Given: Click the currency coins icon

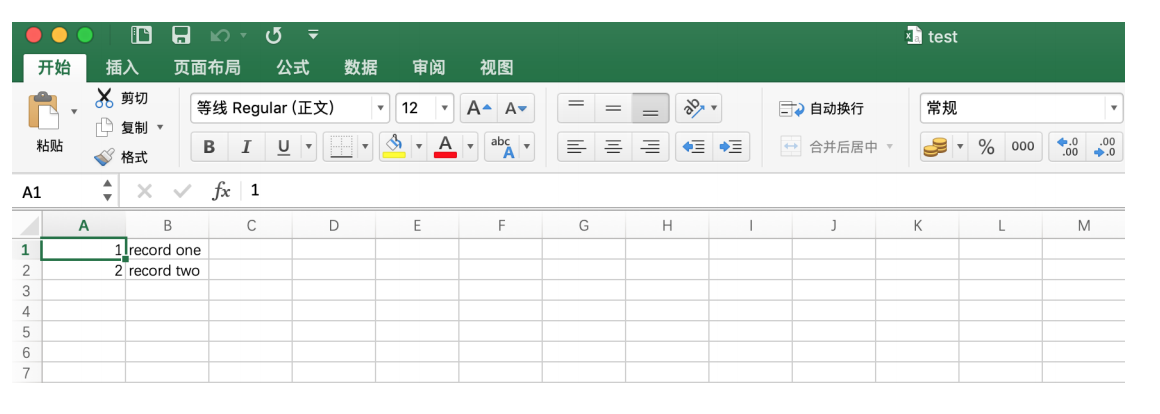Looking at the screenshot, I should click(935, 147).
